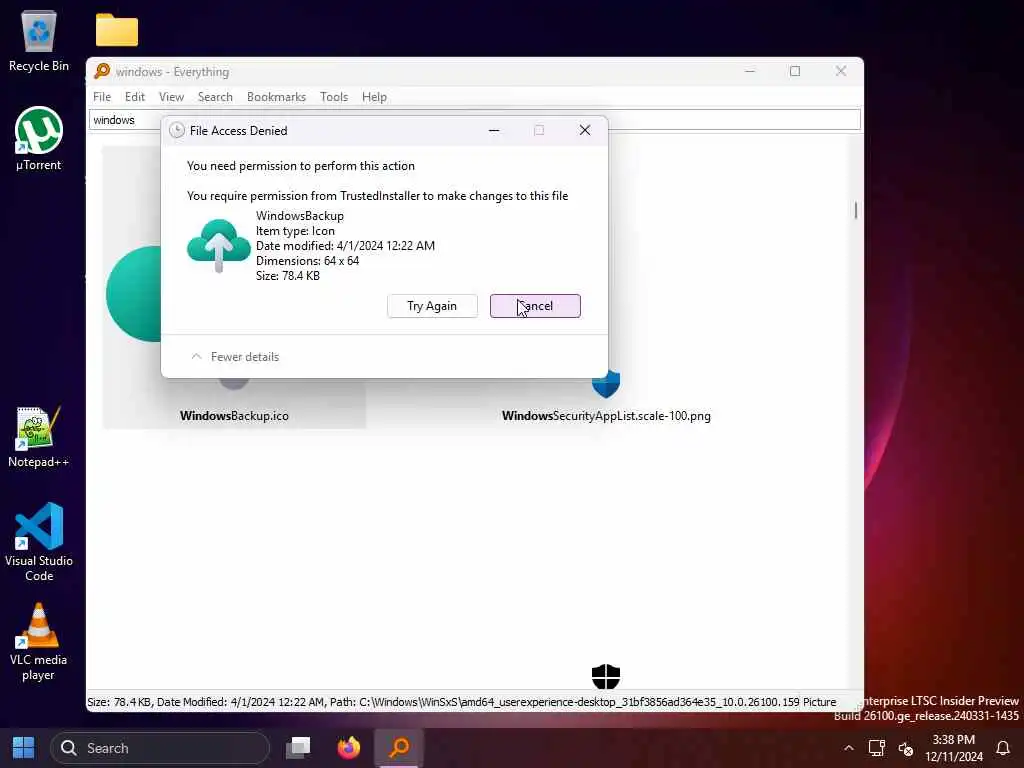The height and width of the screenshot is (768, 1024).
Task: Click the search field containing 'windows'
Action: 474,120
